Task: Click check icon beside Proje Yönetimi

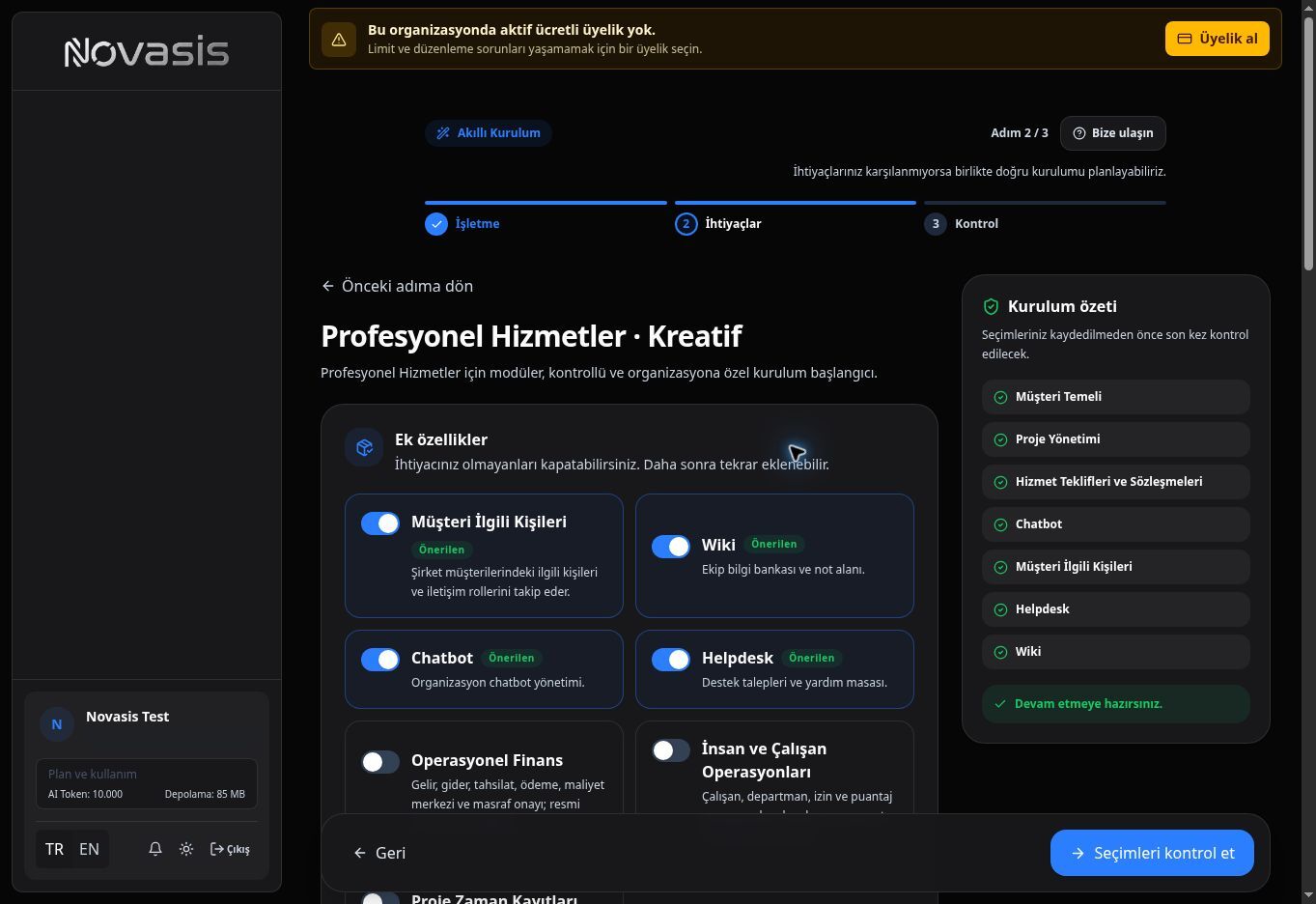Action: (x=1000, y=439)
